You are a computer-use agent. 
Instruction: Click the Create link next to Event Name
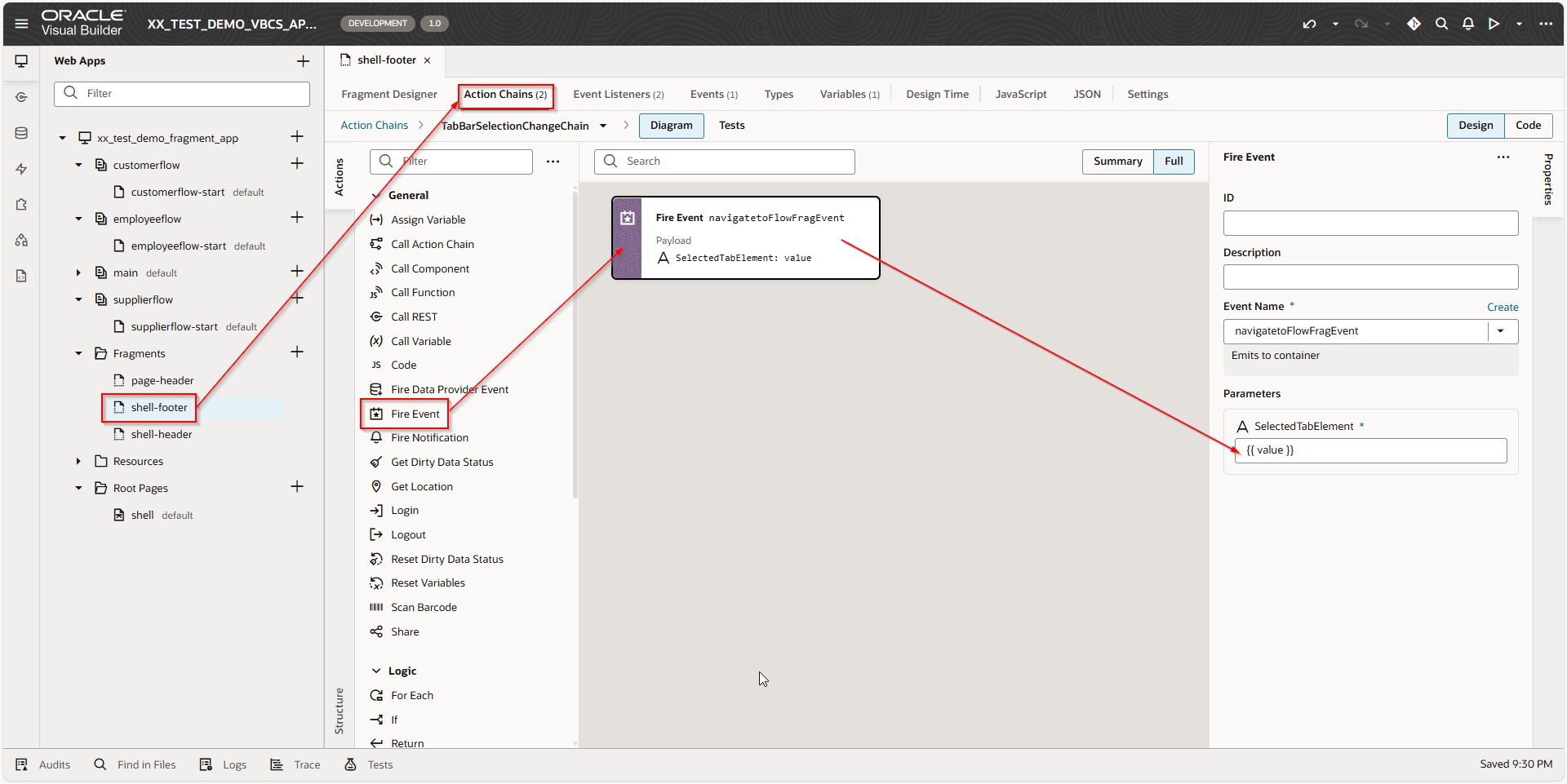click(1503, 307)
